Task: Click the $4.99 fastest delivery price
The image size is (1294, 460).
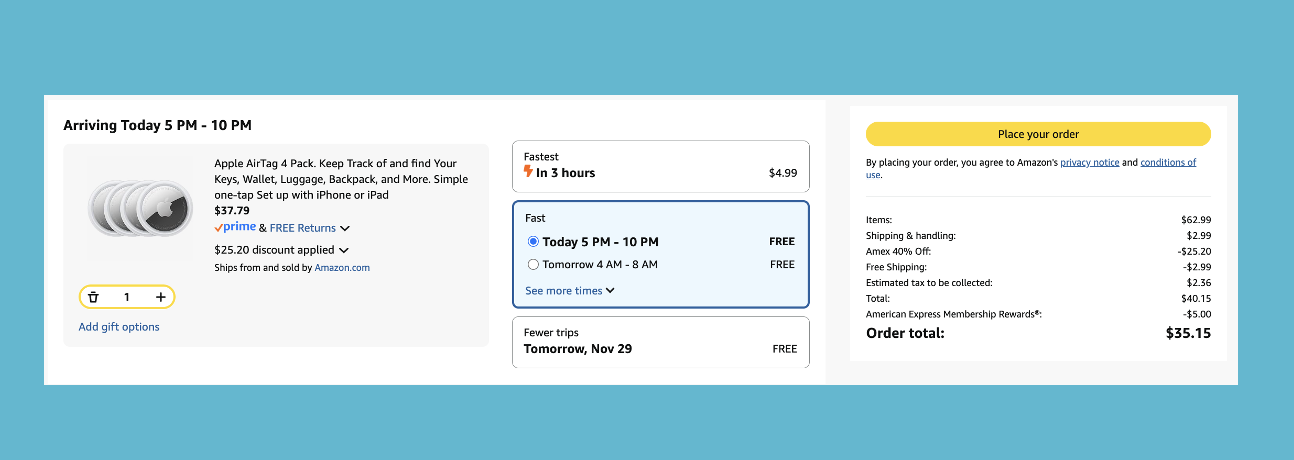Action: (x=783, y=173)
